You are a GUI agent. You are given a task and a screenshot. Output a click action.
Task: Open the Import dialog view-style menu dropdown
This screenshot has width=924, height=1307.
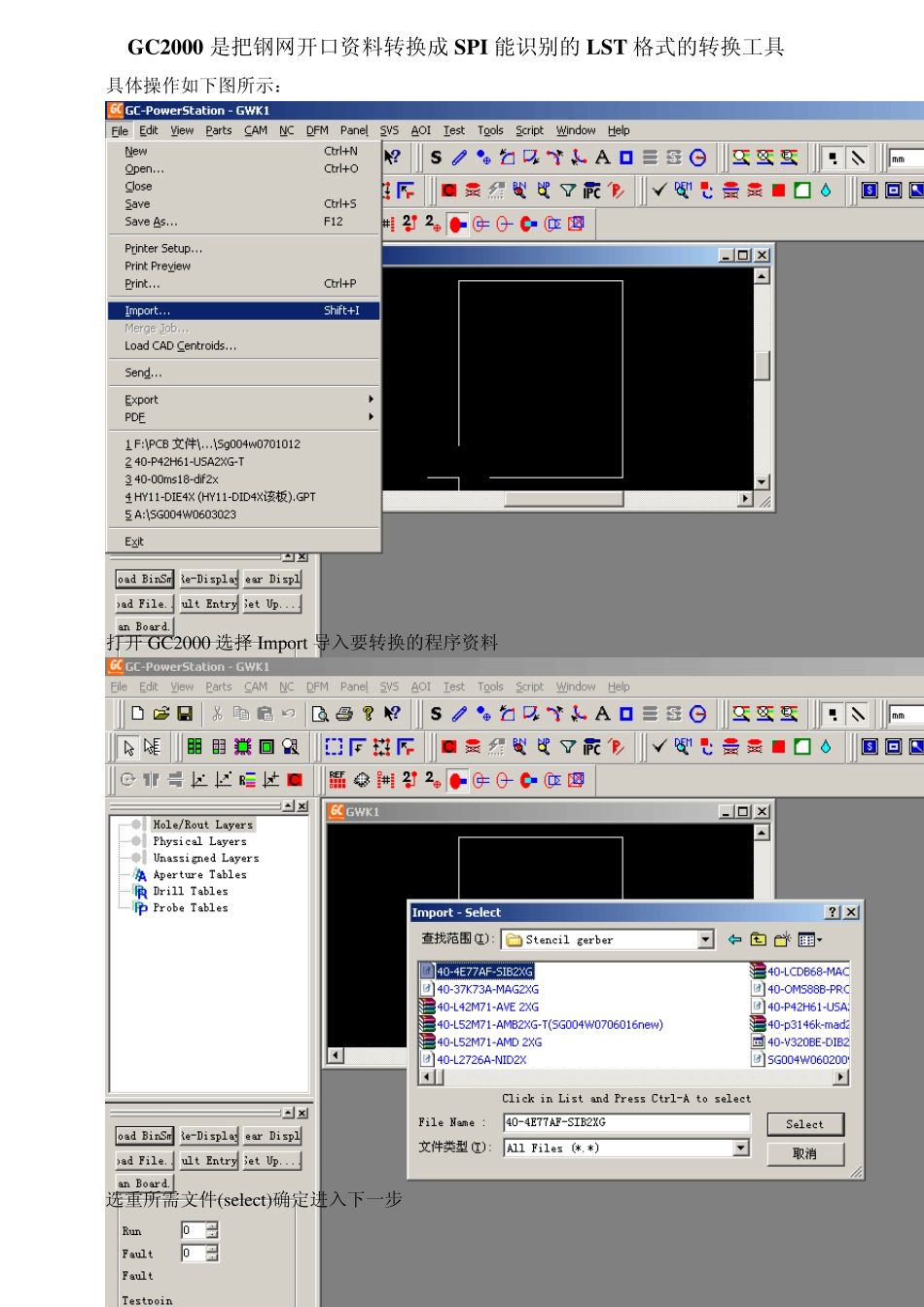pyautogui.click(x=810, y=939)
